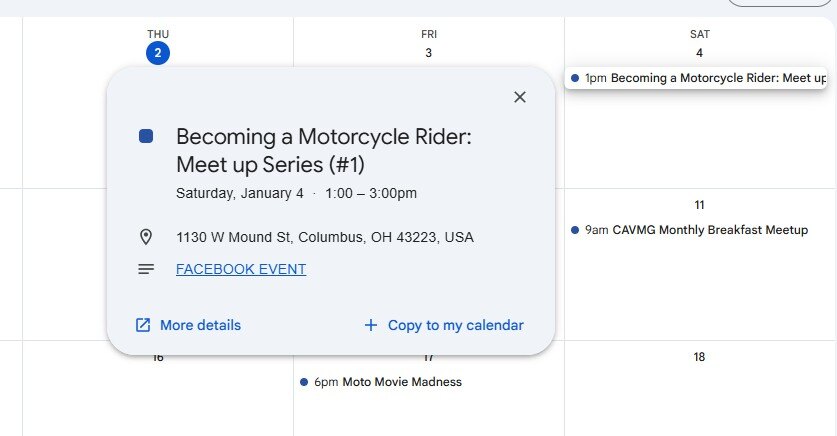Click the plus icon beside Copy to calendar
The image size is (837, 436).
pos(370,325)
